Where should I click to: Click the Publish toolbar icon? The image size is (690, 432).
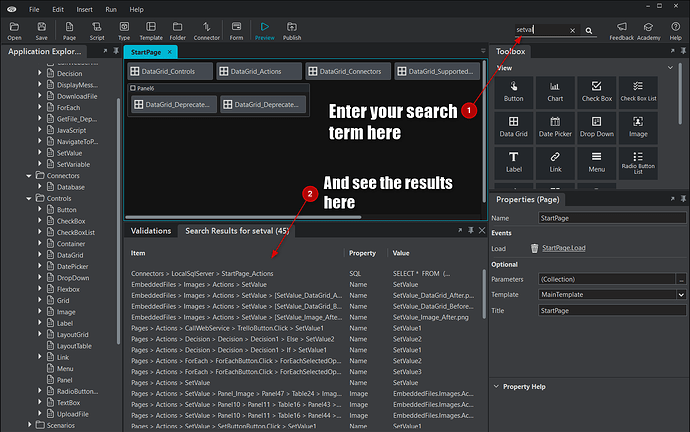pyautogui.click(x=292, y=31)
